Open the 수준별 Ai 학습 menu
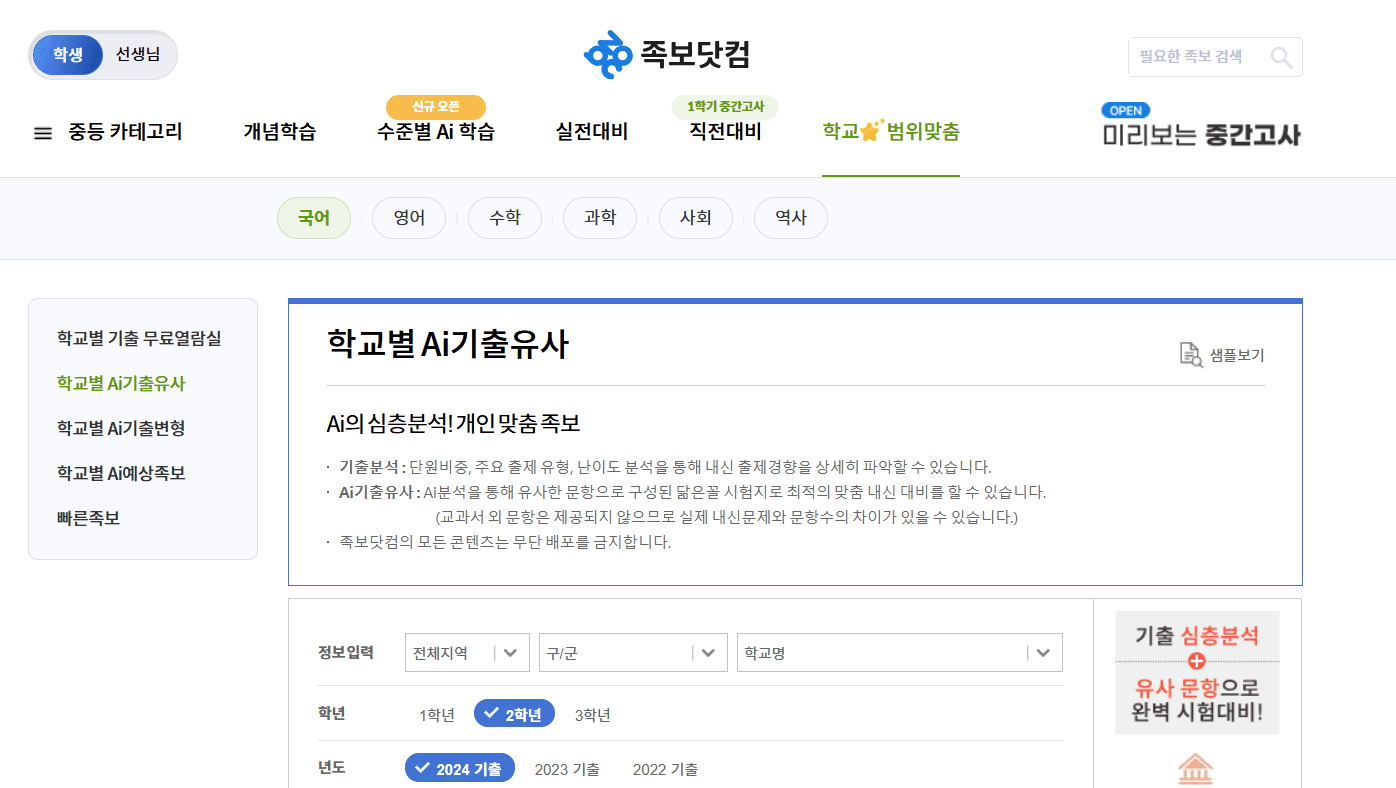Image resolution: width=1396 pixels, height=788 pixels. [436, 132]
